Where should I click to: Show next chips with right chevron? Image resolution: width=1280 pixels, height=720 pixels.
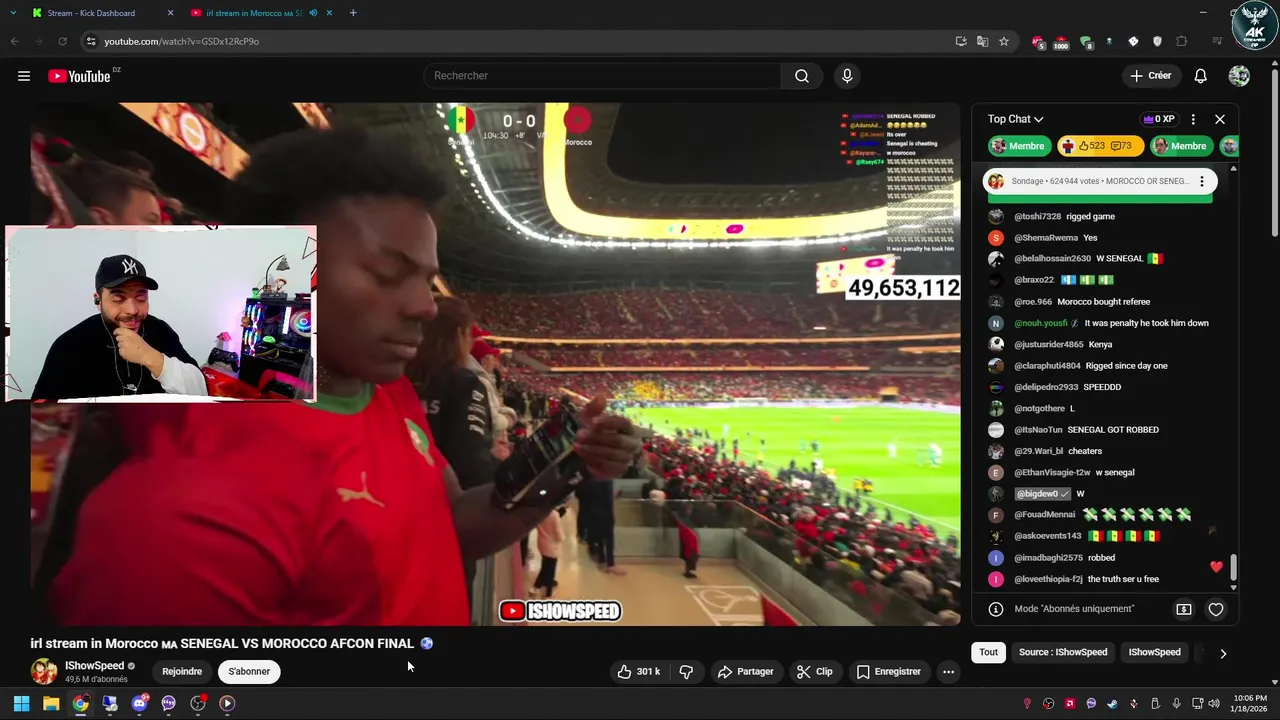pos(1223,653)
